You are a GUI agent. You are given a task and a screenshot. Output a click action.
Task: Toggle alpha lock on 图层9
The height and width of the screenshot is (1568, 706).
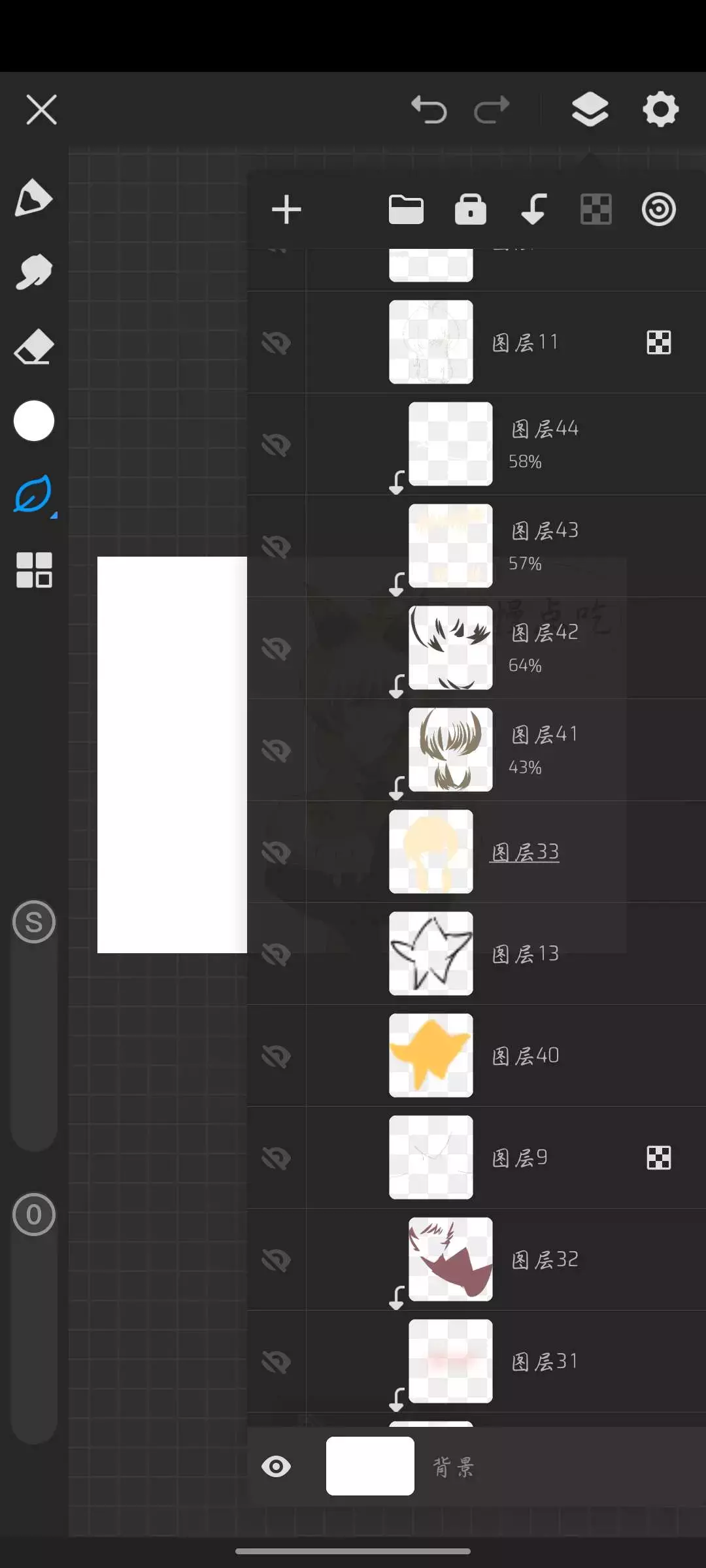tap(658, 1158)
